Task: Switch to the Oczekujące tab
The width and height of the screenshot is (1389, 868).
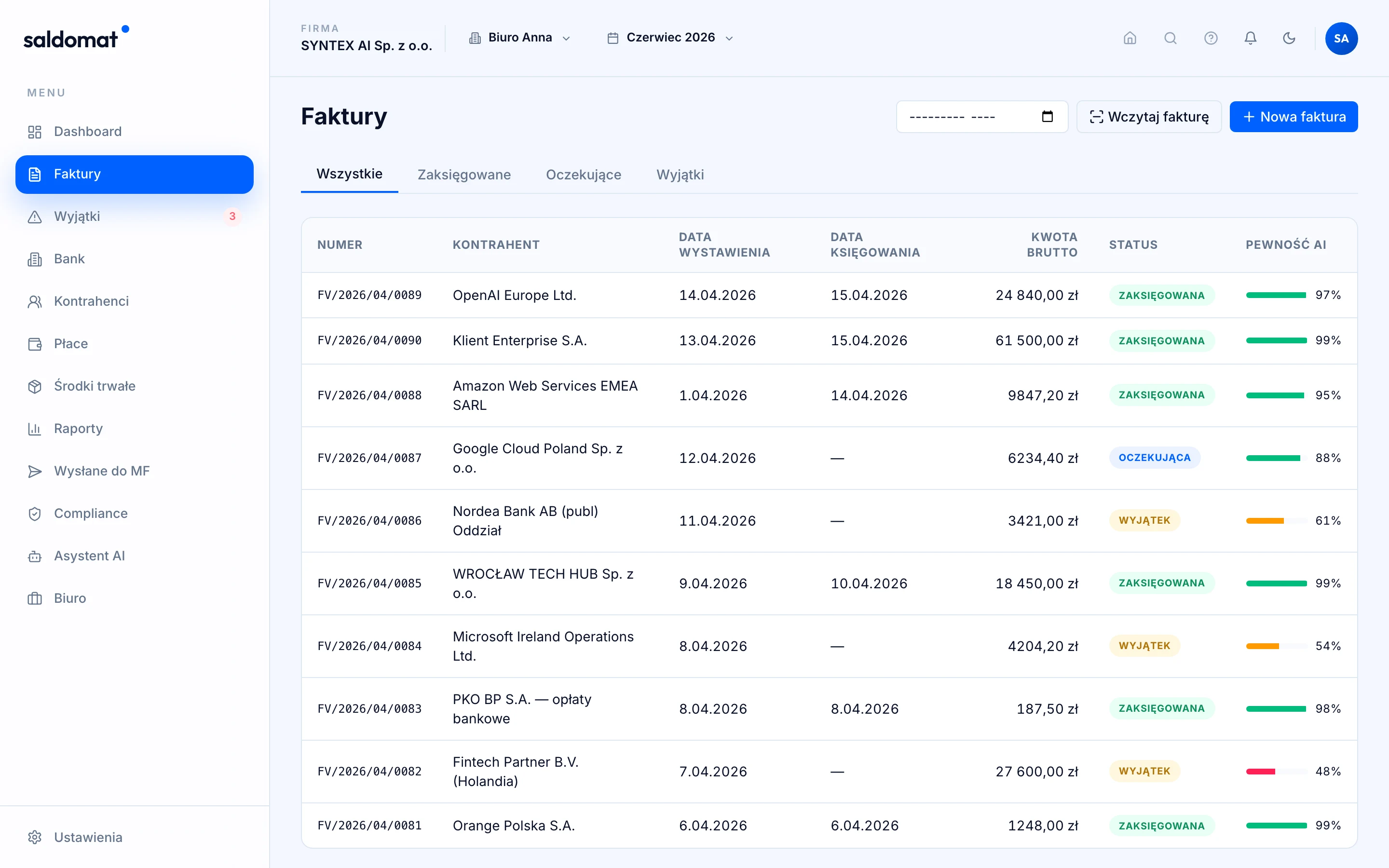Action: tap(583, 175)
